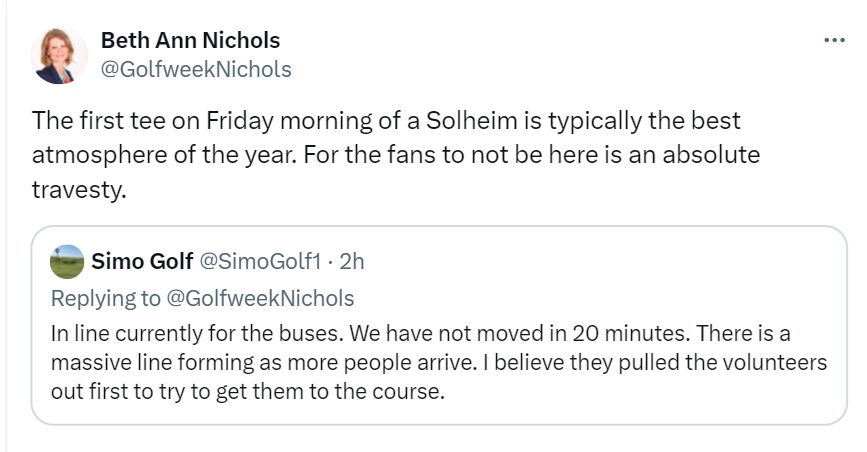Click Simo Golf's small round avatar

(x=66, y=262)
